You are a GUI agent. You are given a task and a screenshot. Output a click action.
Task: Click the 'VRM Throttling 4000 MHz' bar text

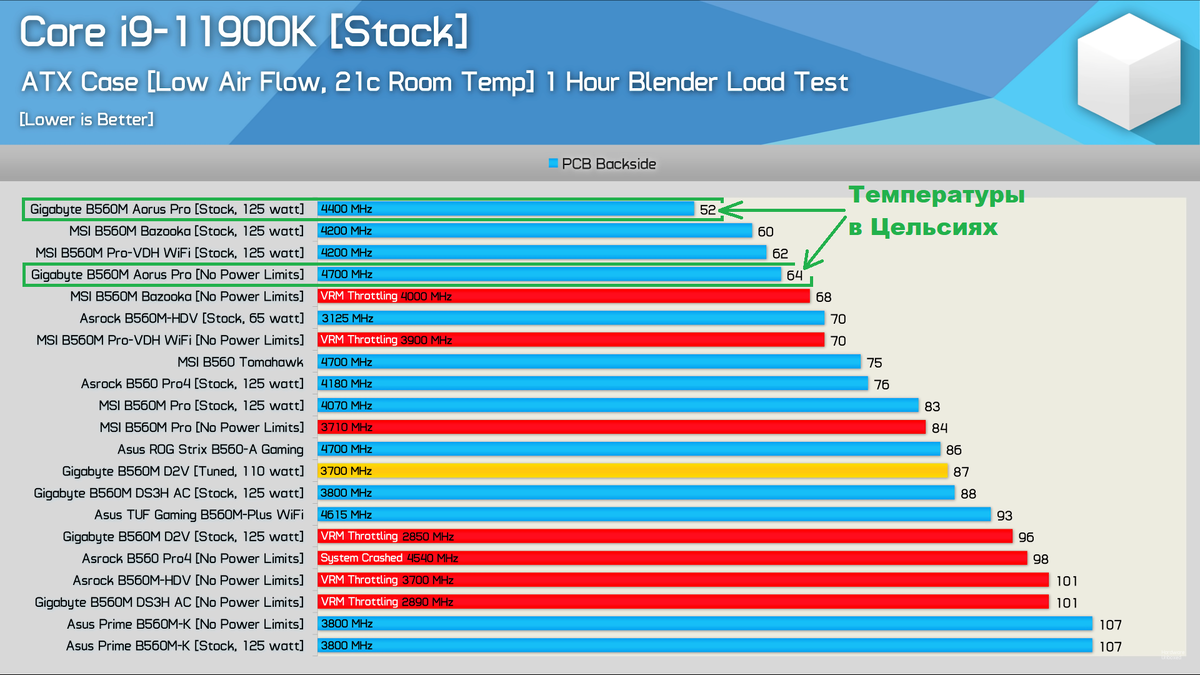(x=386, y=296)
